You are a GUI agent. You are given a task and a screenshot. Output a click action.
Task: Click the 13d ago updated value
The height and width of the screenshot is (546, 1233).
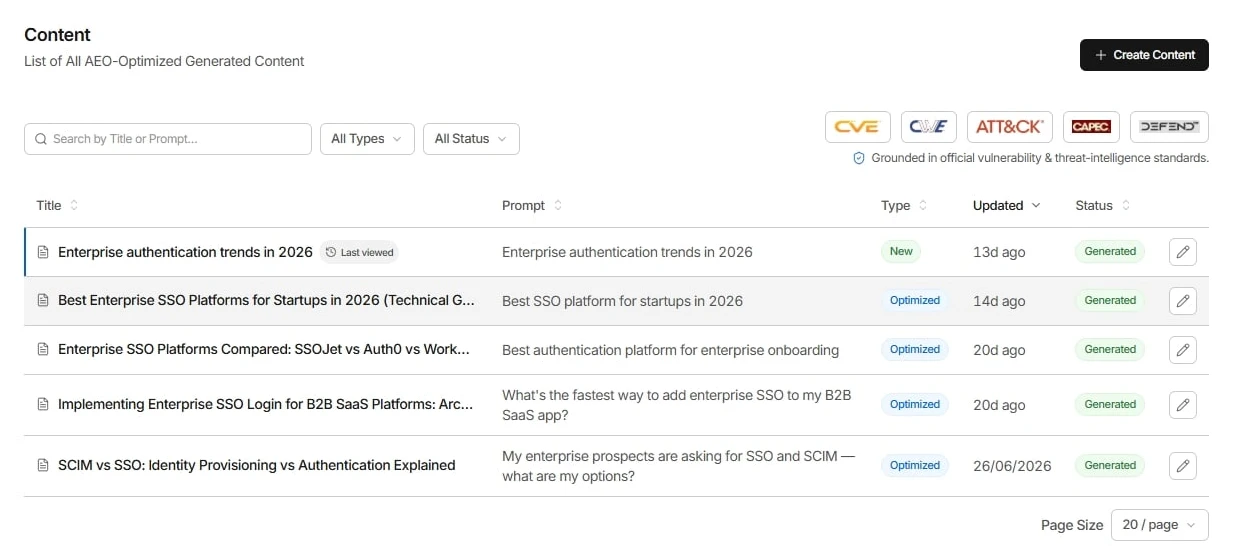pyautogui.click(x=999, y=252)
